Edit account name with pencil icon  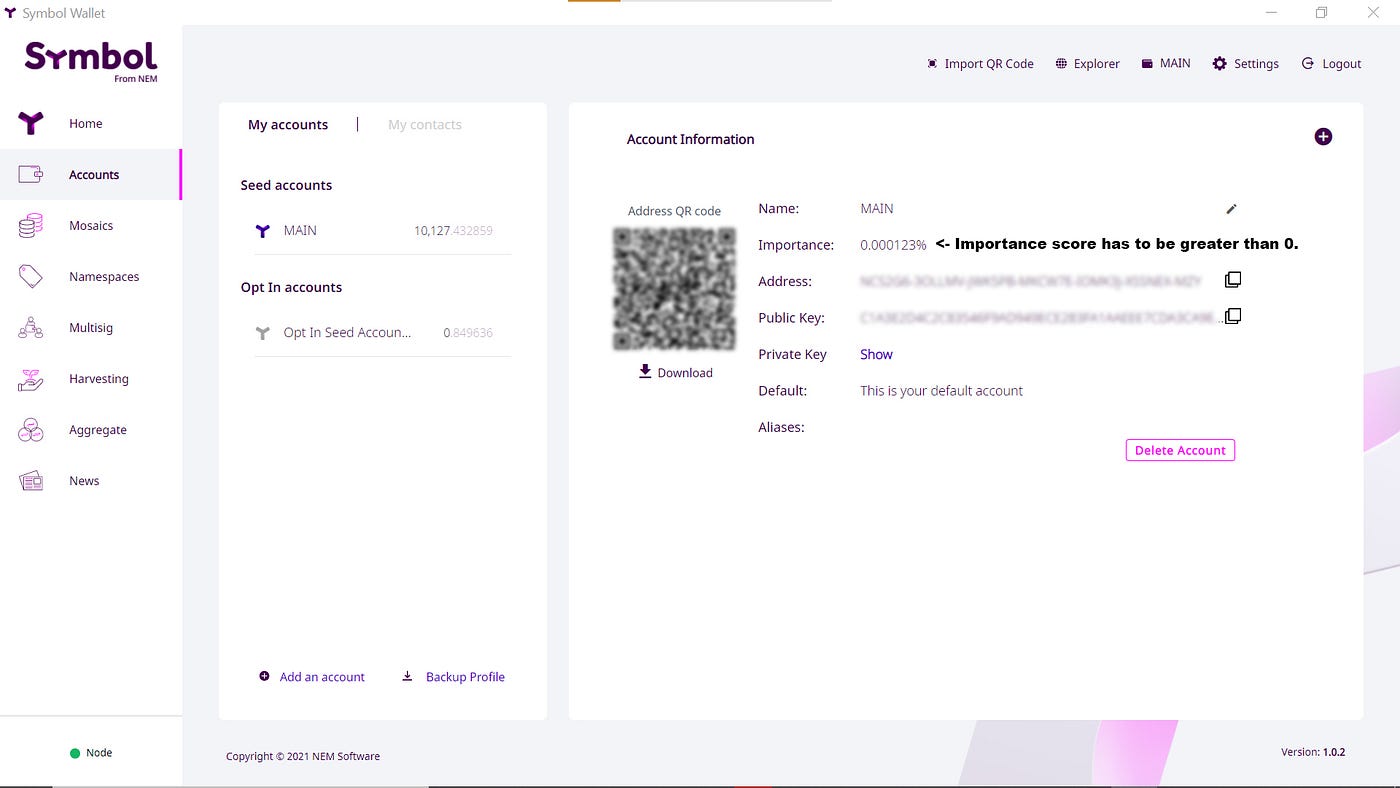pyautogui.click(x=1231, y=209)
